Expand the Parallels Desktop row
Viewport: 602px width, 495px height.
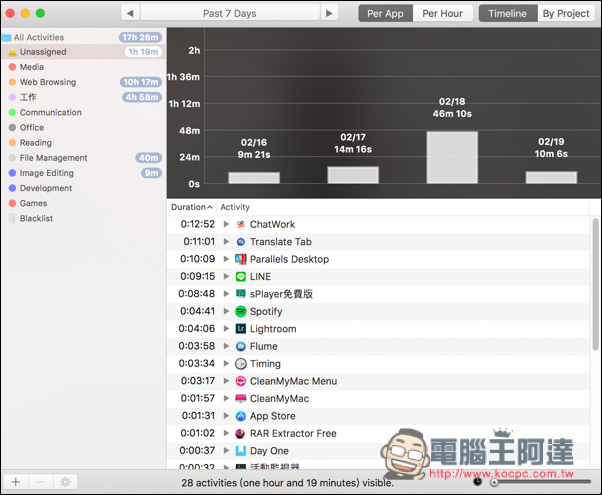[x=226, y=259]
